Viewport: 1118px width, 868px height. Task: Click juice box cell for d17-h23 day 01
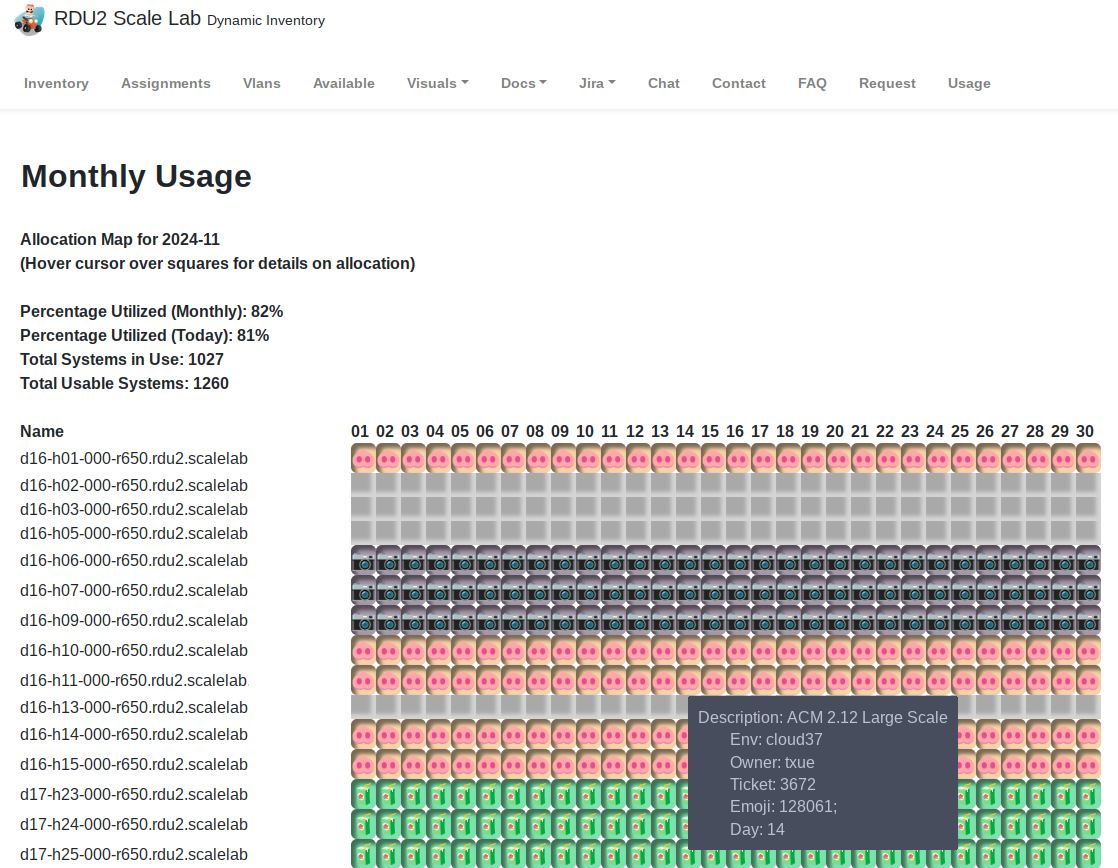coord(363,795)
